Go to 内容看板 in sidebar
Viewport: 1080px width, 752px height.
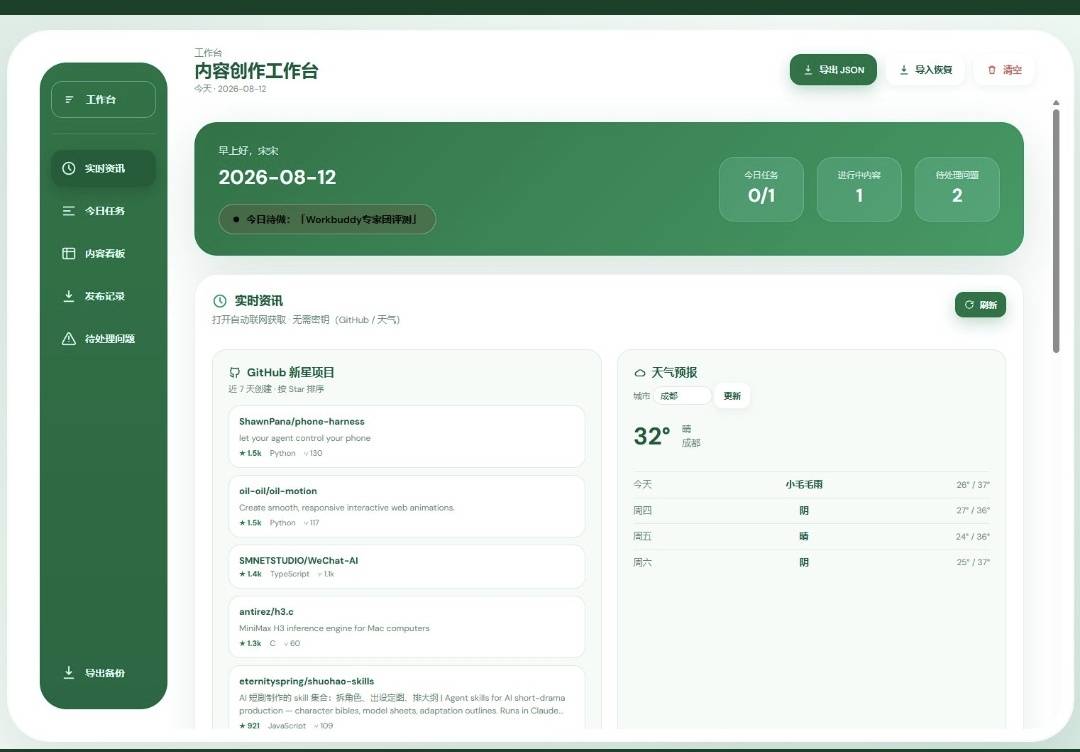click(103, 253)
